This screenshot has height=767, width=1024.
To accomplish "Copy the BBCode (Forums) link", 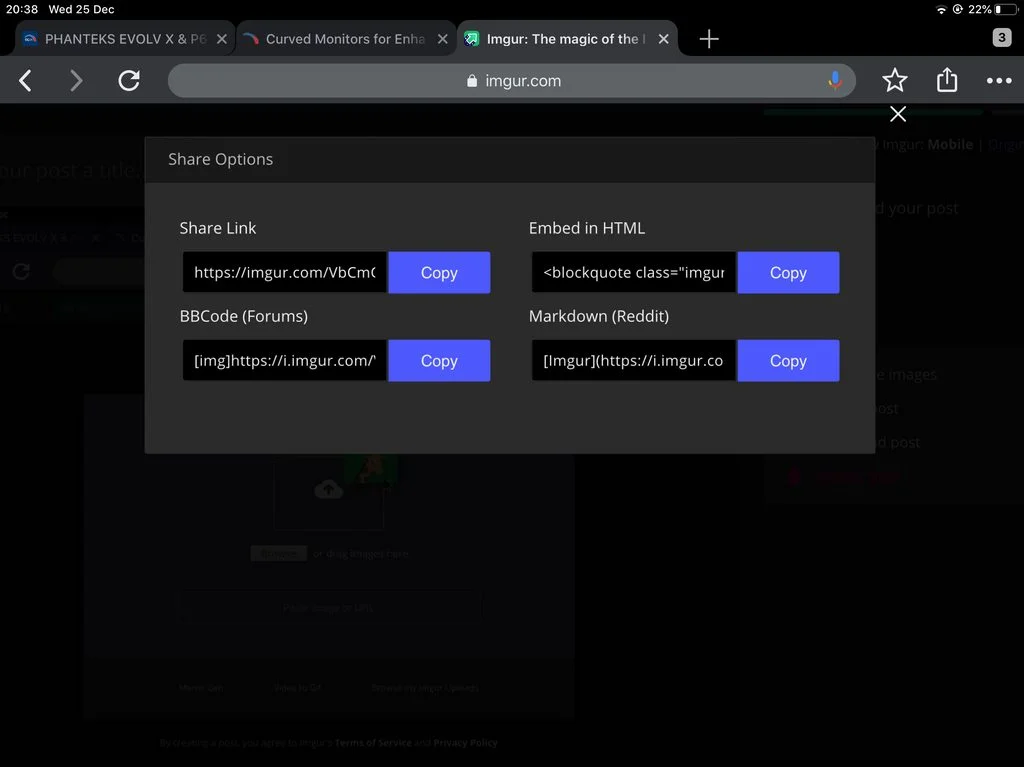I will point(439,361).
